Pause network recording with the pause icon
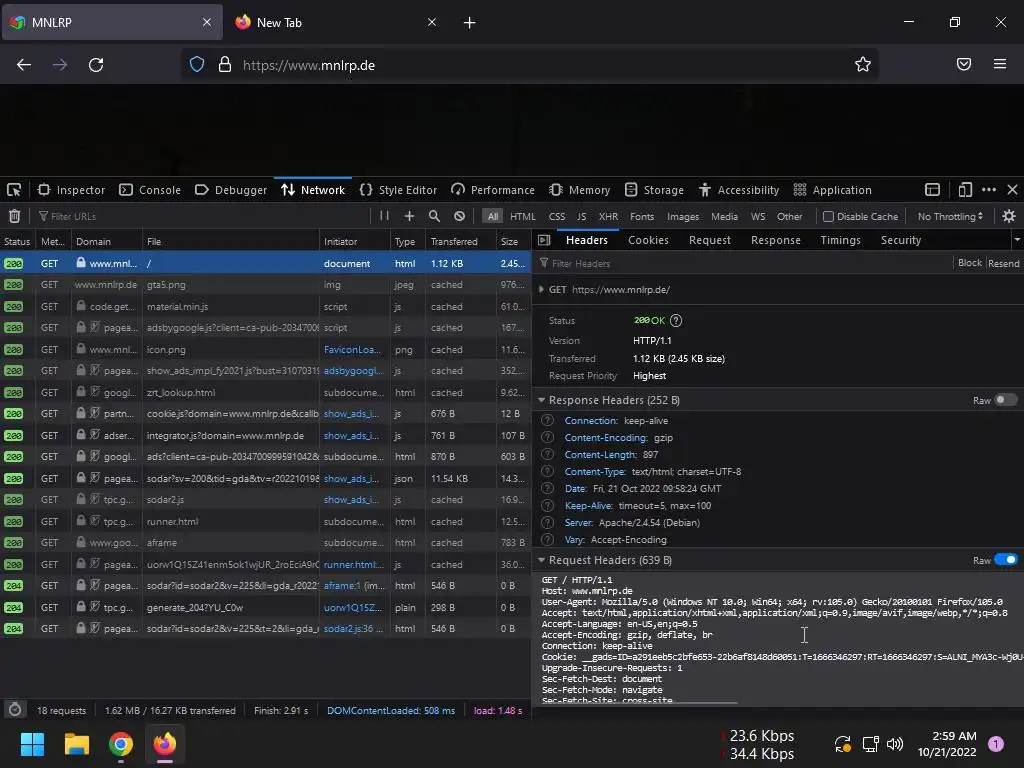 pos(385,216)
